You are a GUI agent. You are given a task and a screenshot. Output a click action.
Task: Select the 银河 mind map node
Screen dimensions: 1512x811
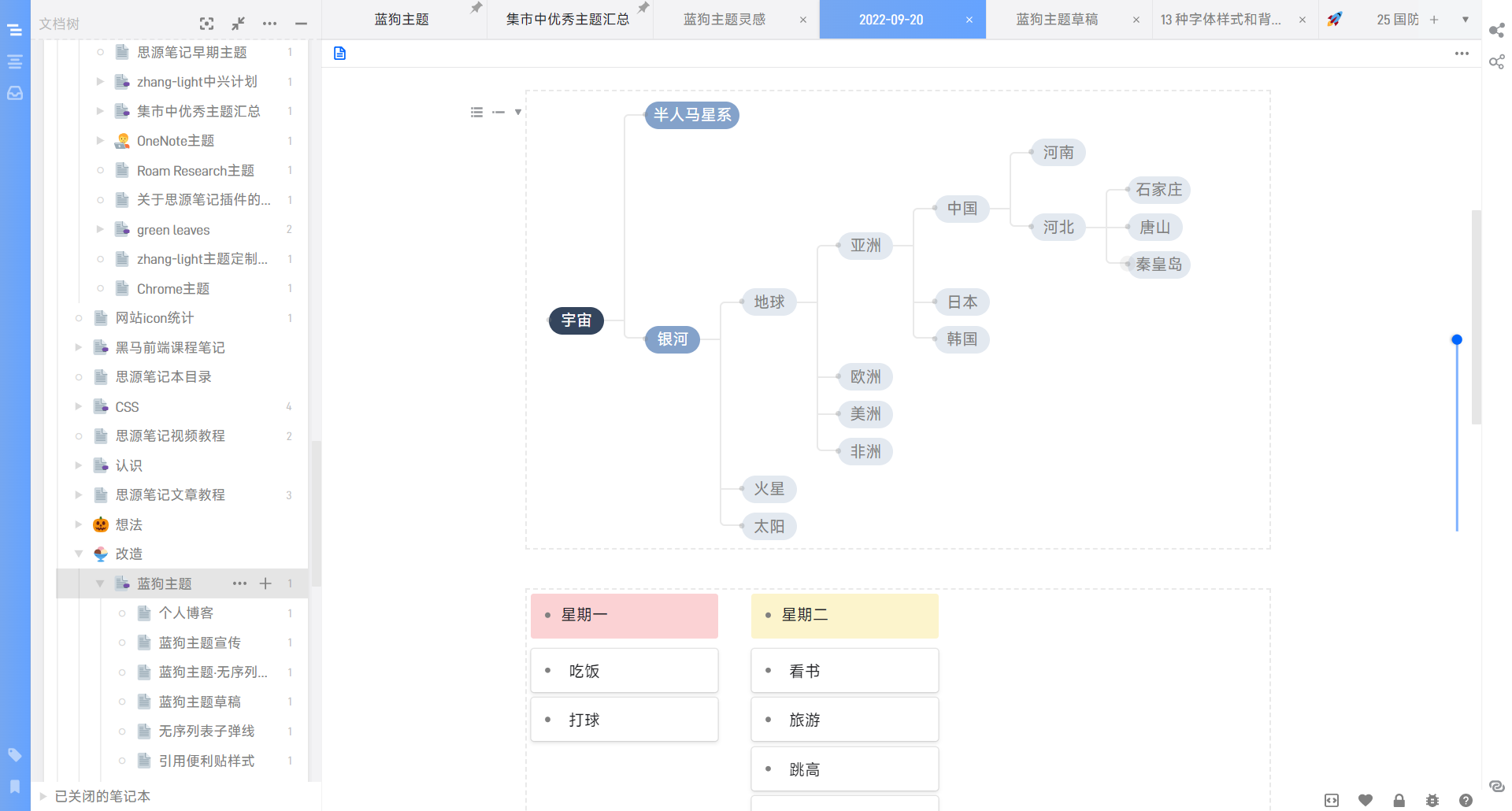point(673,339)
